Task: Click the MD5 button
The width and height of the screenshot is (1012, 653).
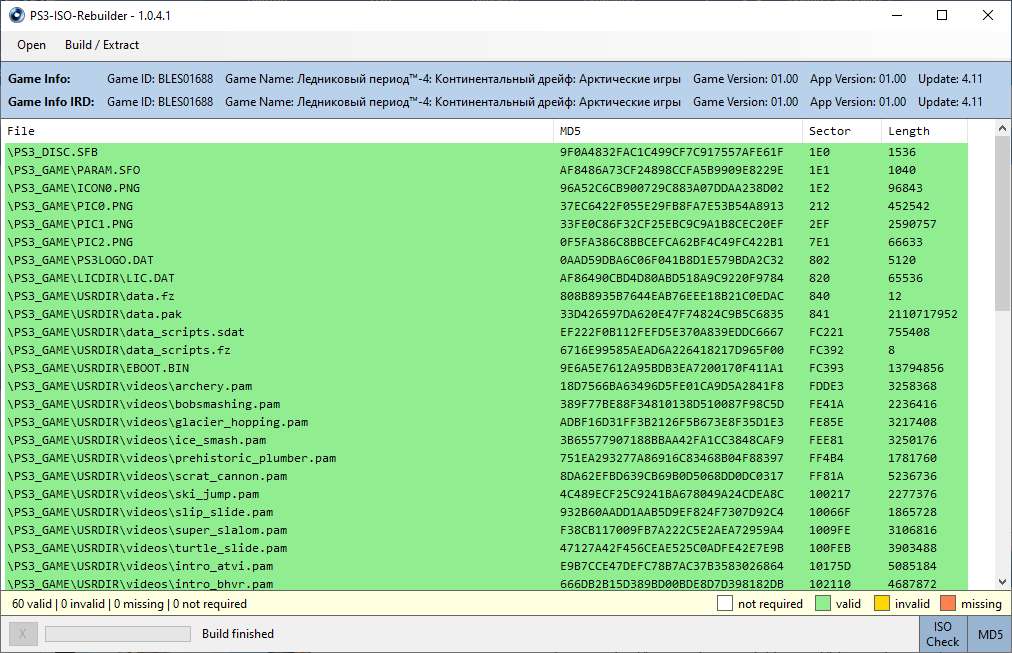Action: point(990,634)
